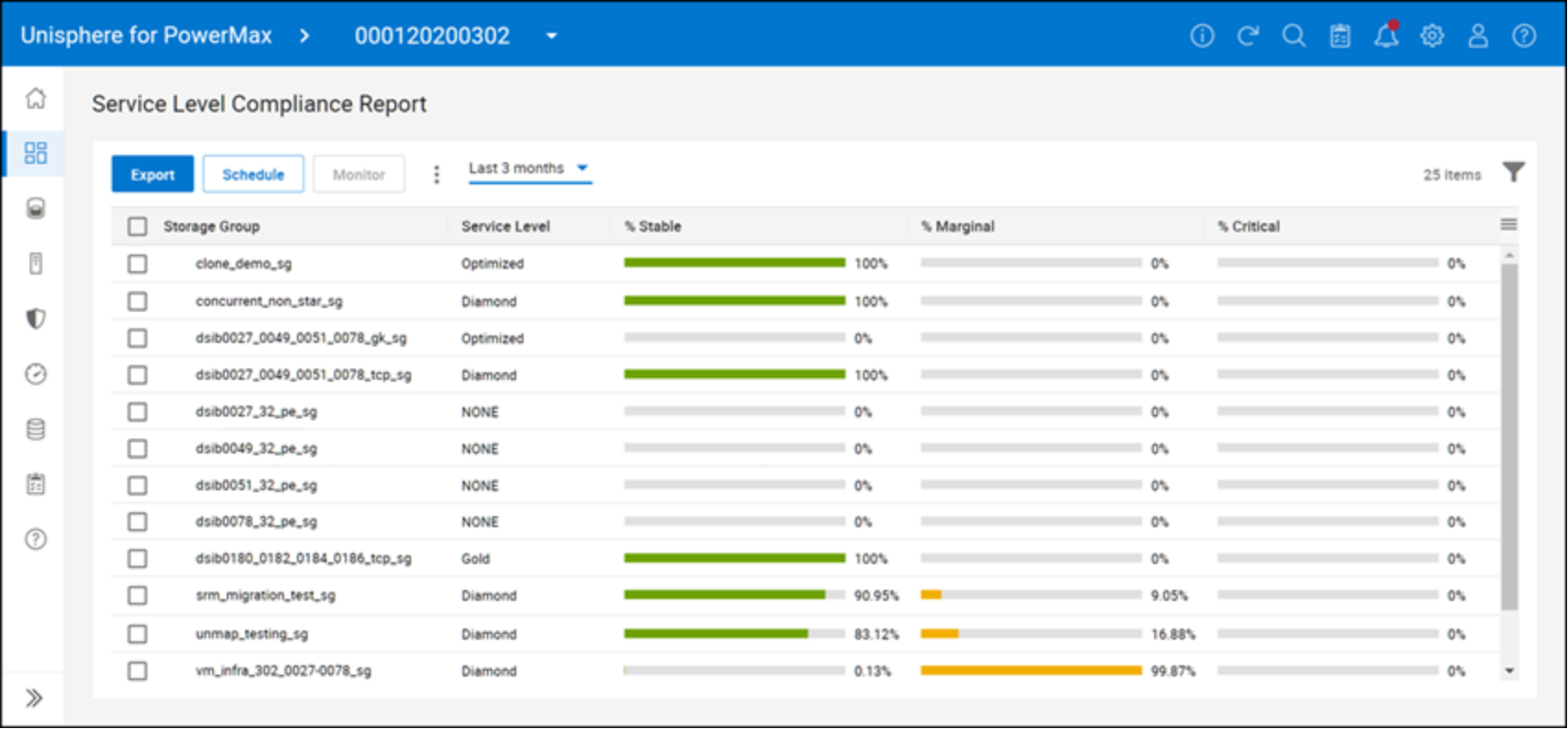The width and height of the screenshot is (1568, 729).
Task: Click the table vertical scrollbar thumb
Action: click(x=1509, y=437)
